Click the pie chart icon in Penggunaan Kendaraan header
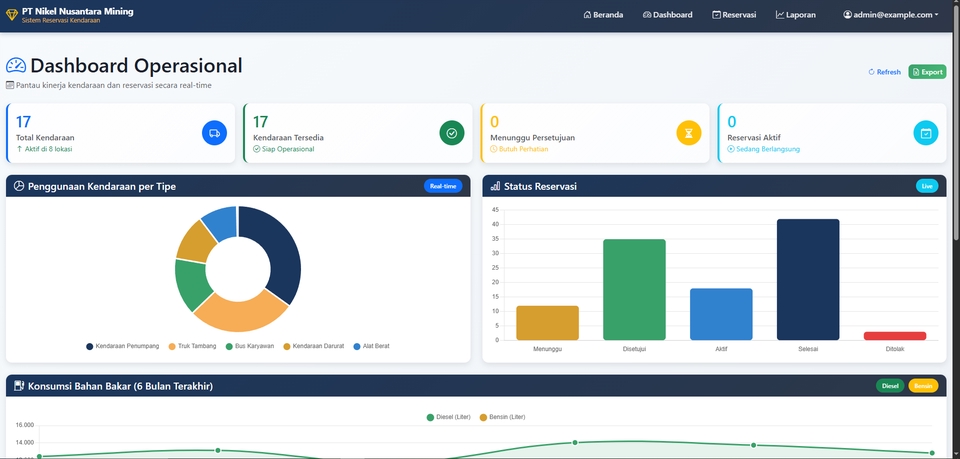Screen dimensions: 960x459 (x=19, y=186)
